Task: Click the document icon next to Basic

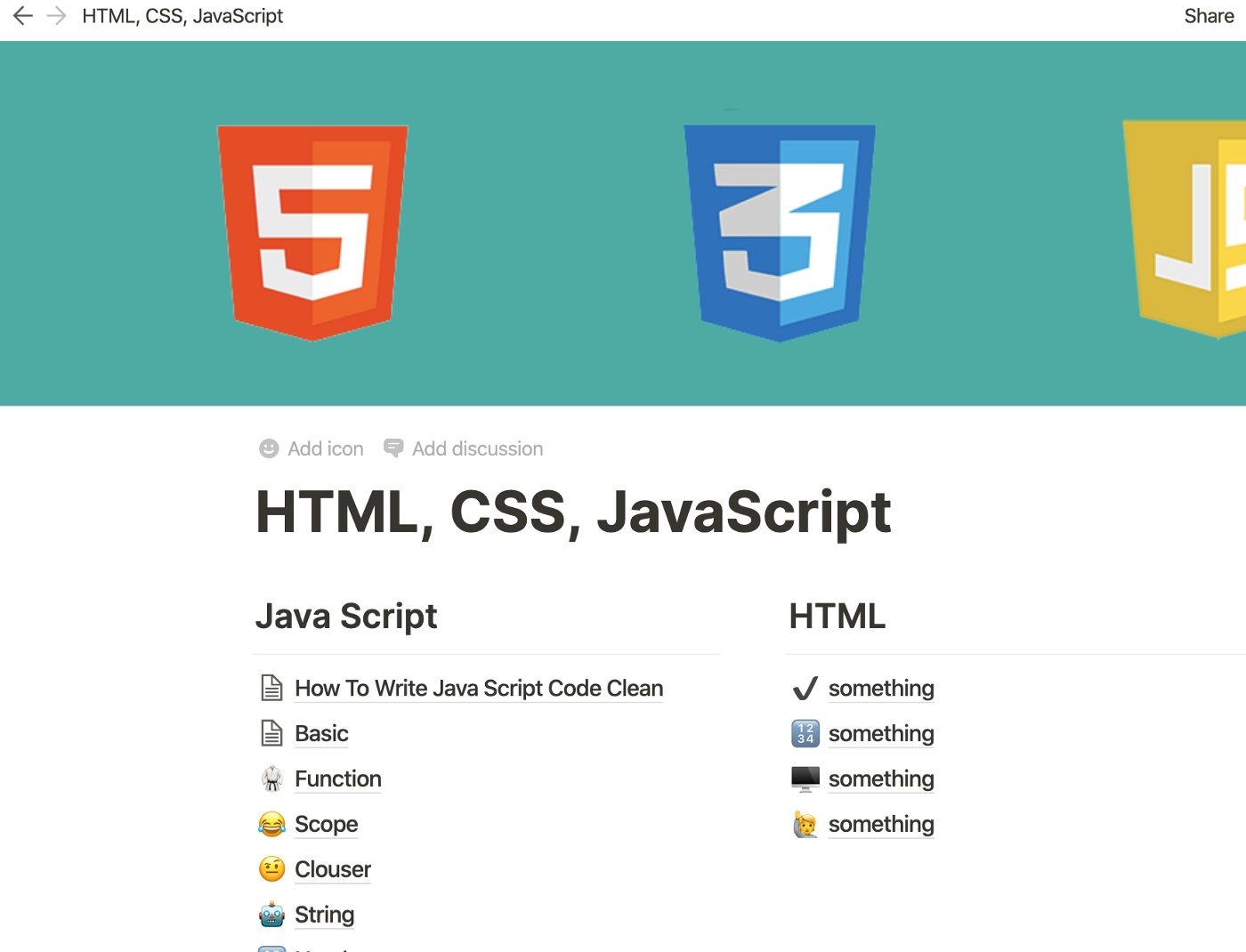Action: click(x=271, y=733)
